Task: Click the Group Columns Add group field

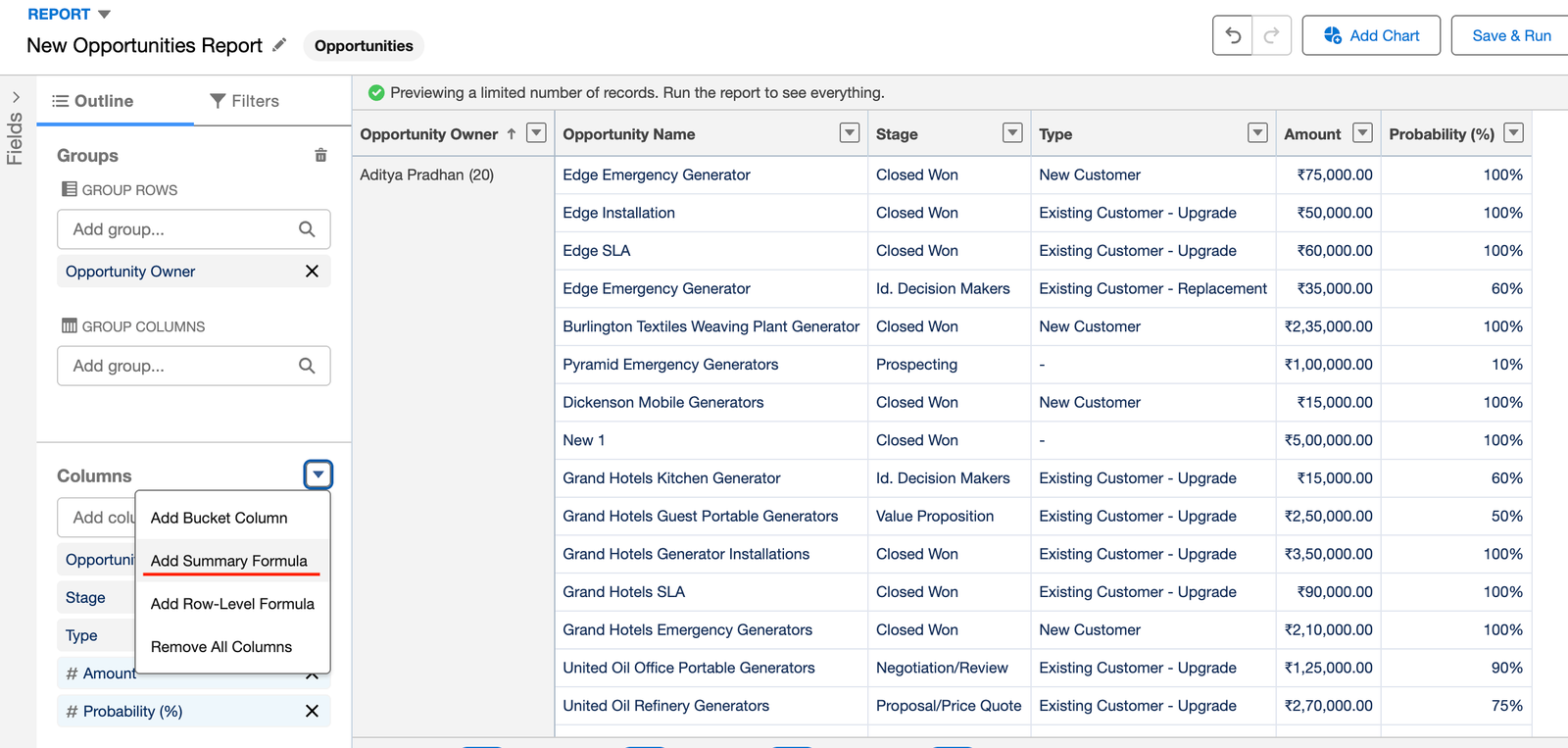Action: pos(176,366)
